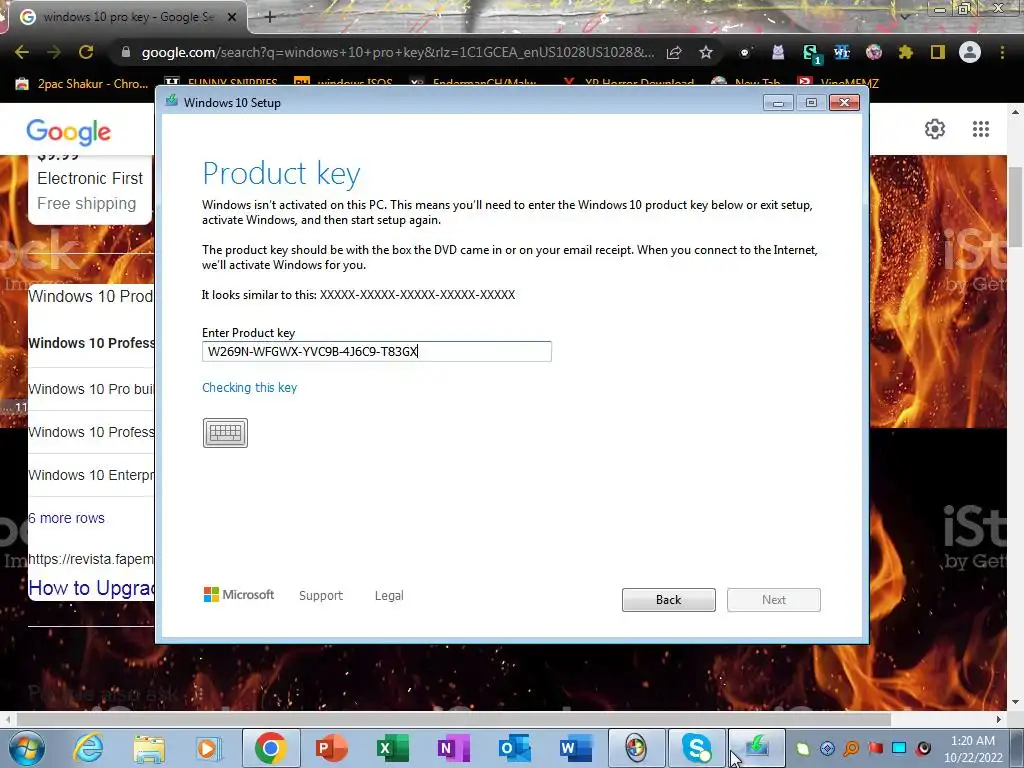Switch to Windows 10 Setup taskbar button
Viewport: 1024px width, 768px height.
click(x=757, y=748)
